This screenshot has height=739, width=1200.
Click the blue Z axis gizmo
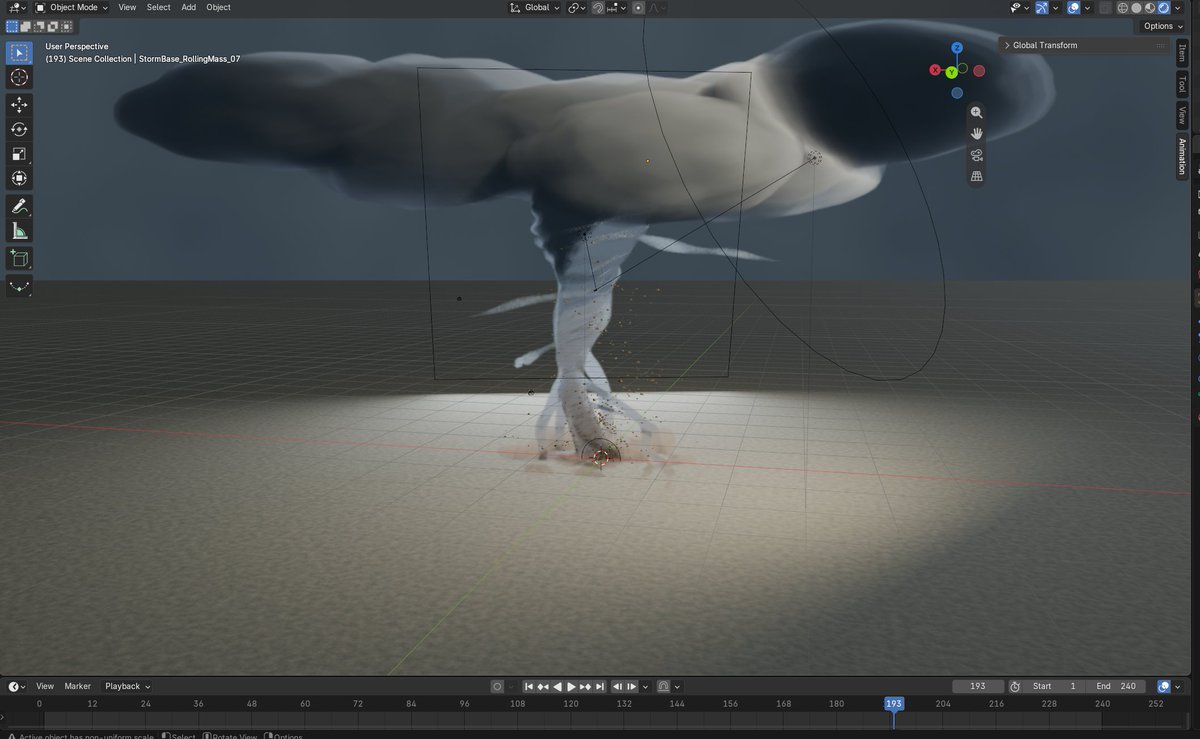[957, 48]
